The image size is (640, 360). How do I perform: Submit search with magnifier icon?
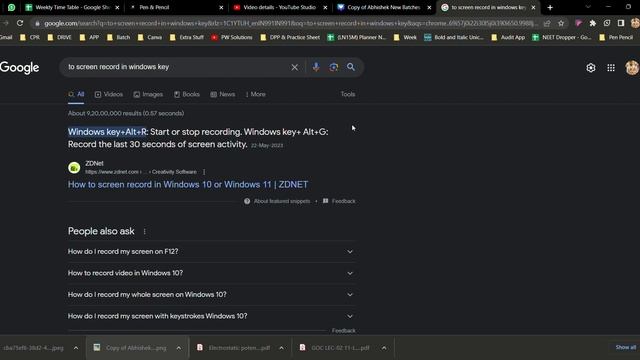click(x=351, y=67)
